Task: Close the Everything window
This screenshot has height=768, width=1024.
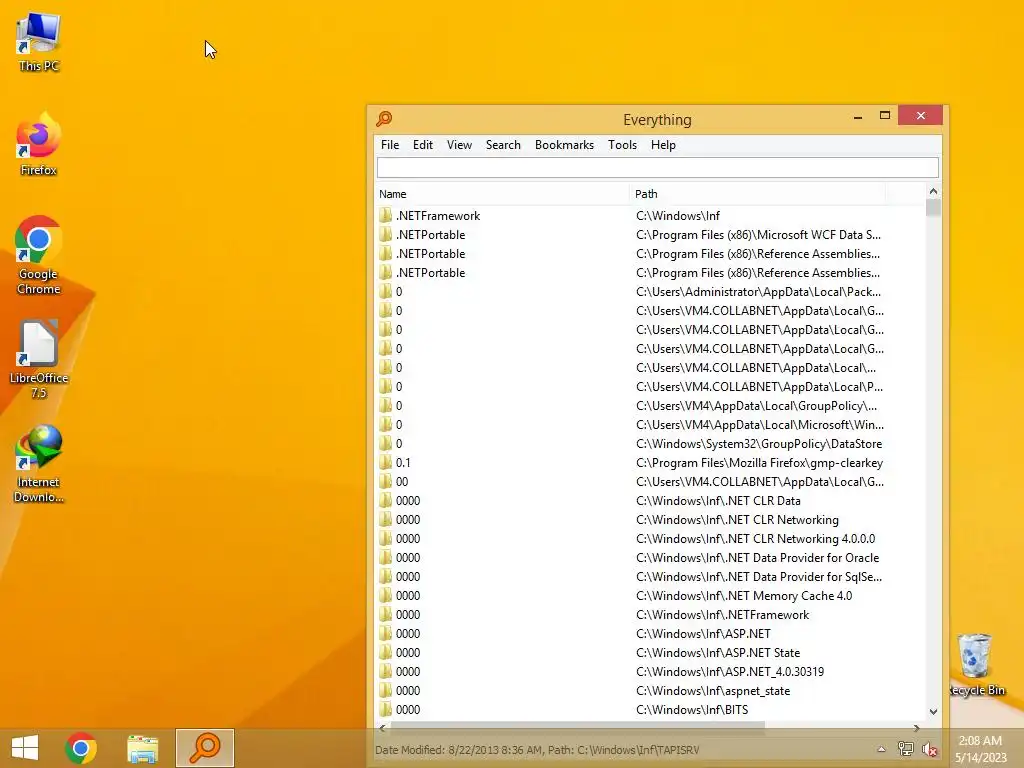Action: (x=921, y=116)
